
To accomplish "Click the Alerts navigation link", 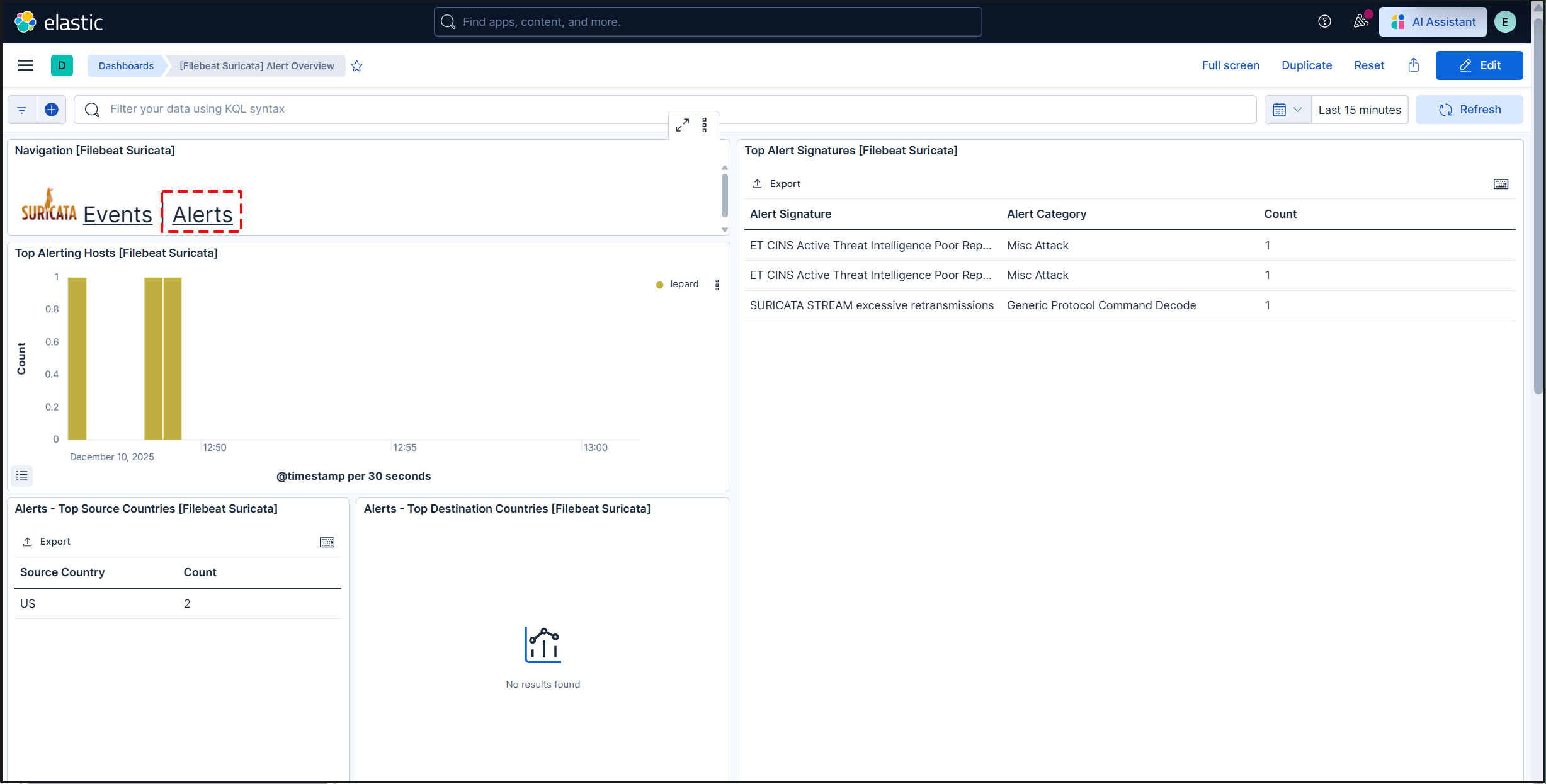I will (202, 215).
